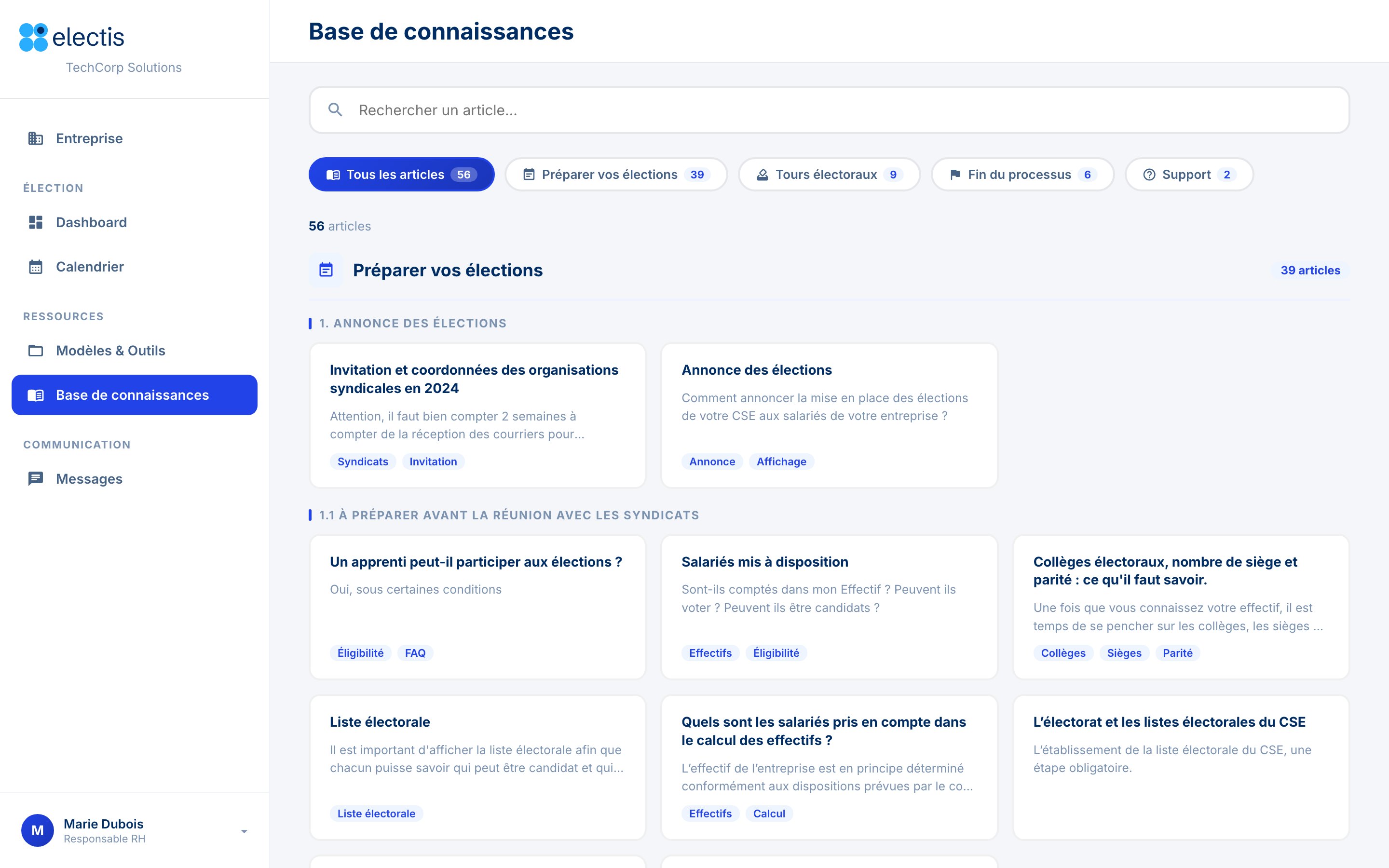Show the Tours électoraux articles

pos(829,175)
